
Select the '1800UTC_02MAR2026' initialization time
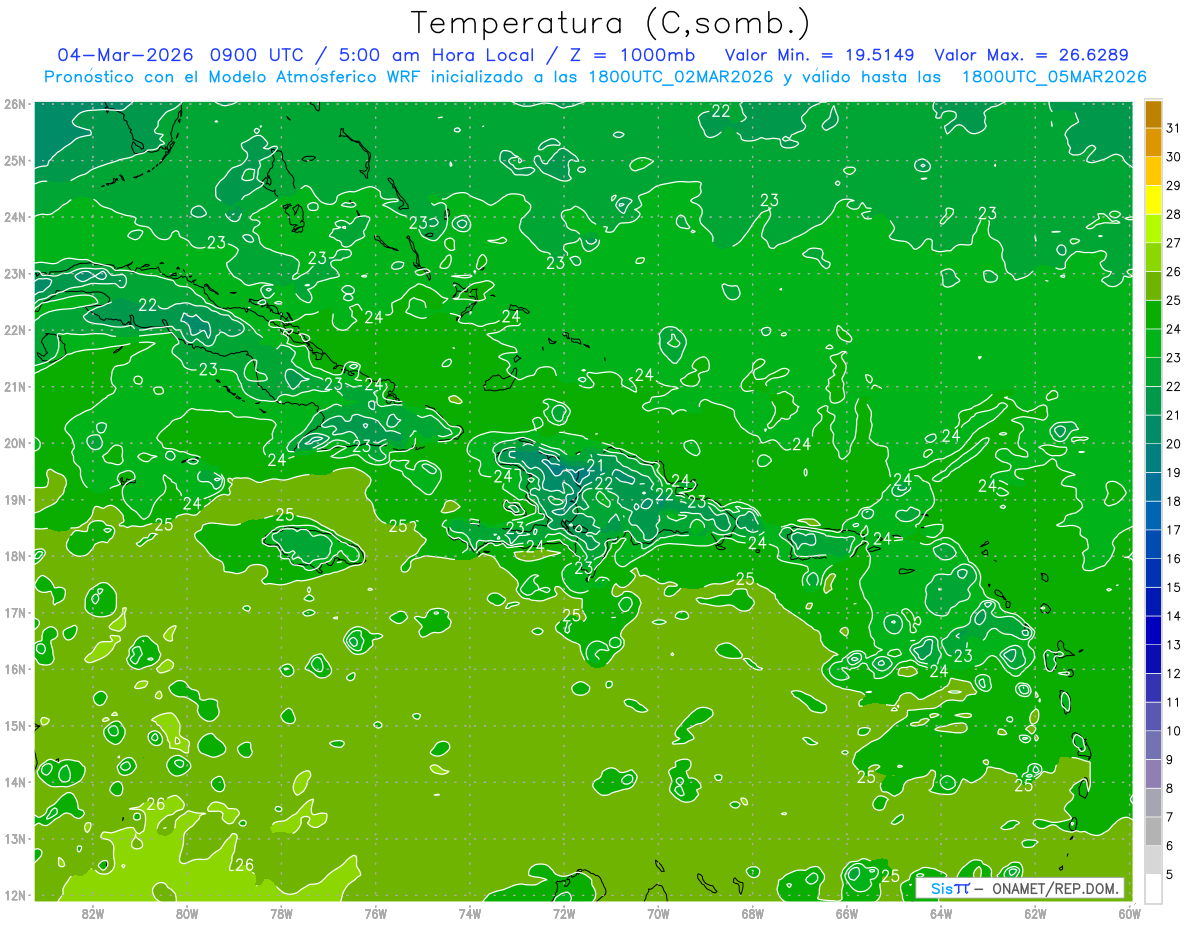tap(683, 77)
